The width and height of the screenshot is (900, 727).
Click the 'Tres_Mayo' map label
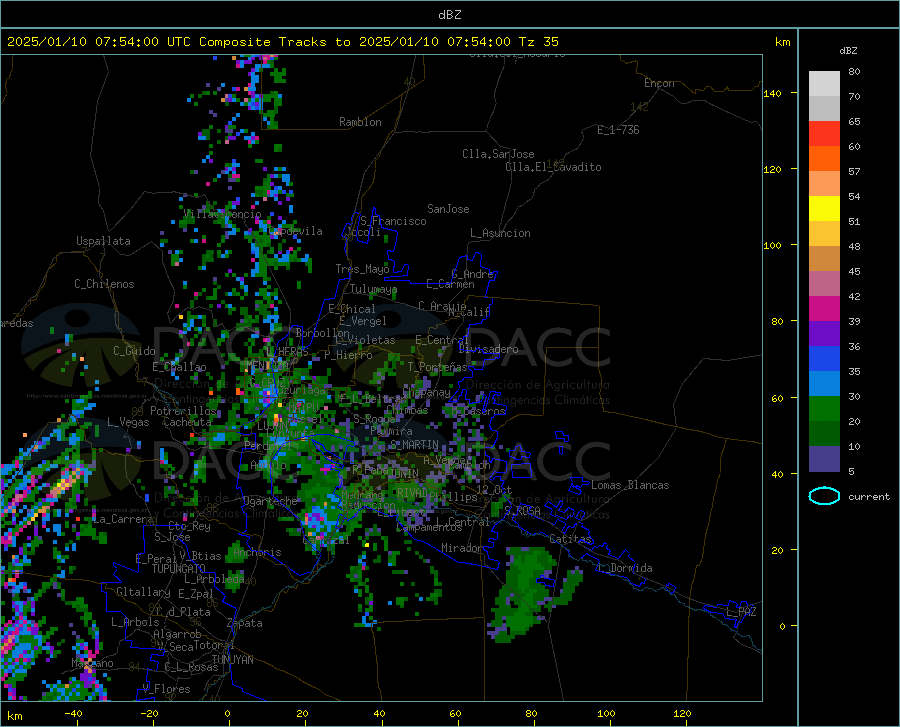(362, 269)
